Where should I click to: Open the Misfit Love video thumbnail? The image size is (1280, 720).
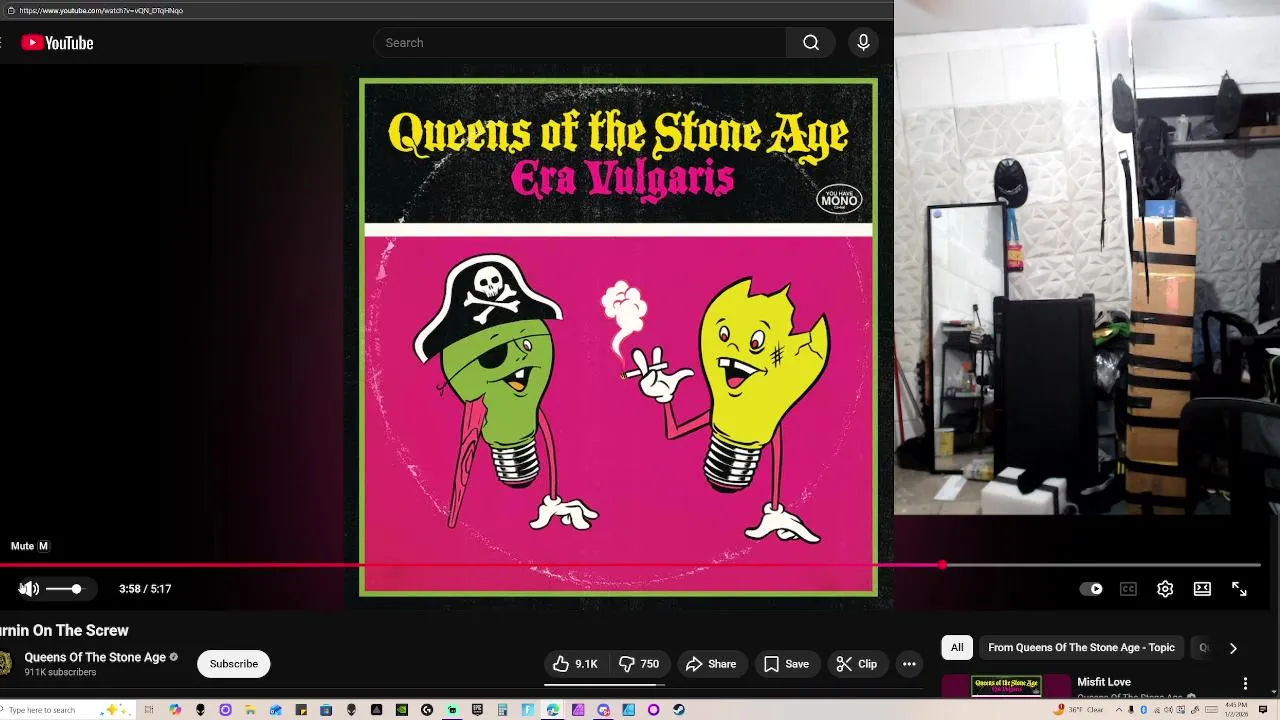1006,687
